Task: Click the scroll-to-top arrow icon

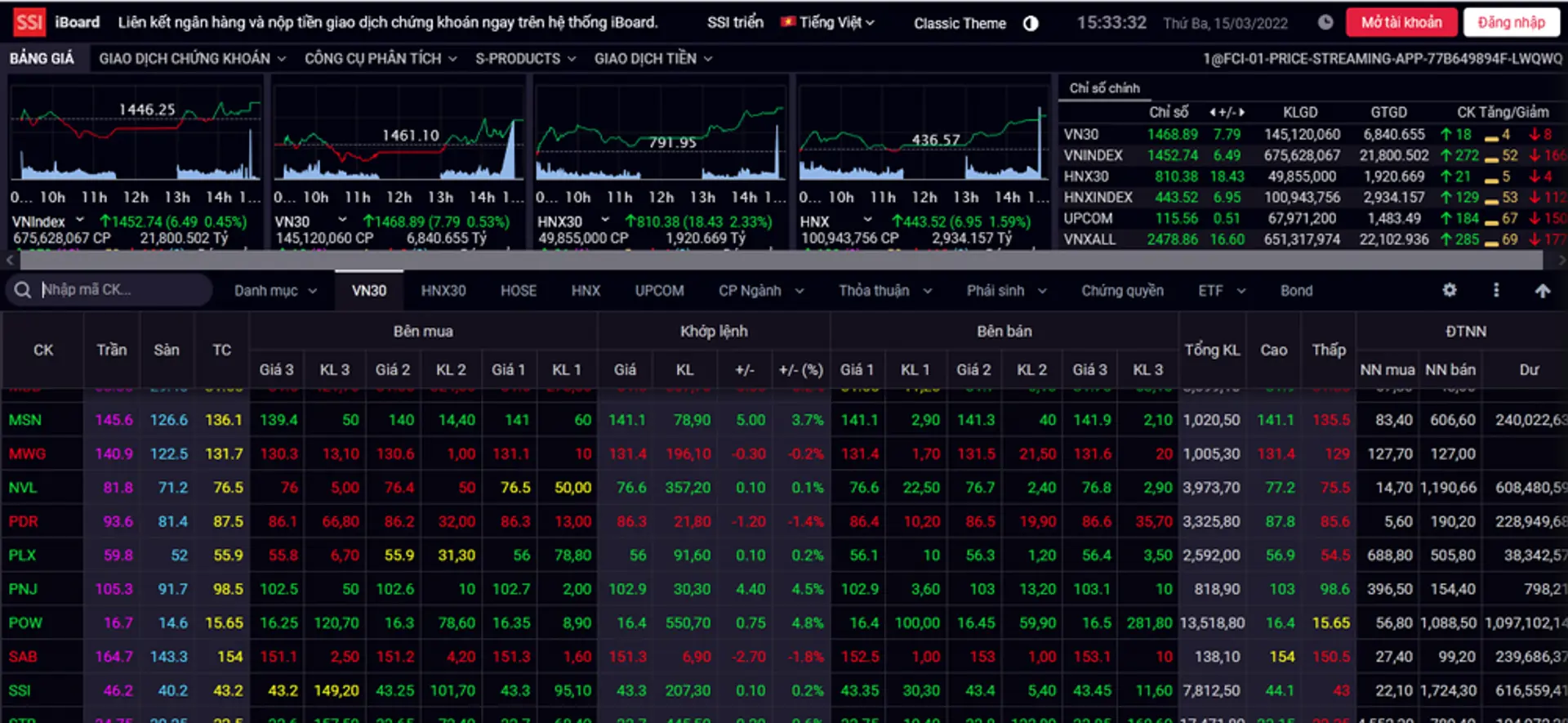Action: click(1542, 291)
